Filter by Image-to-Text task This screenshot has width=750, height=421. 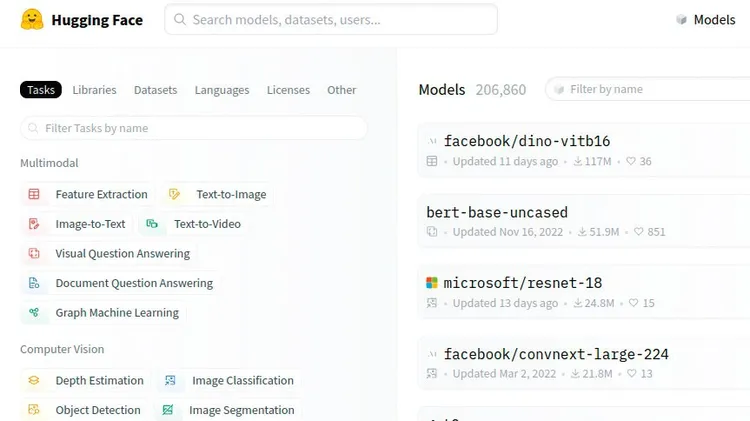point(77,224)
